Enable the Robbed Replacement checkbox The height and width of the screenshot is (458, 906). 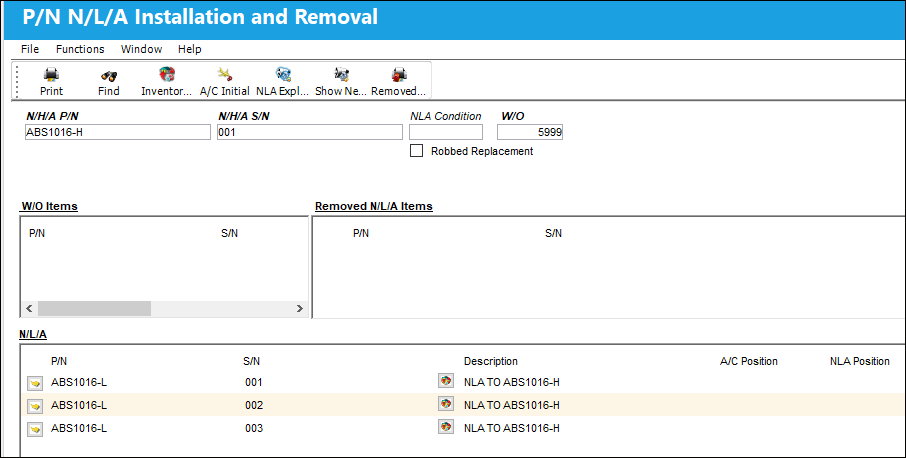416,151
